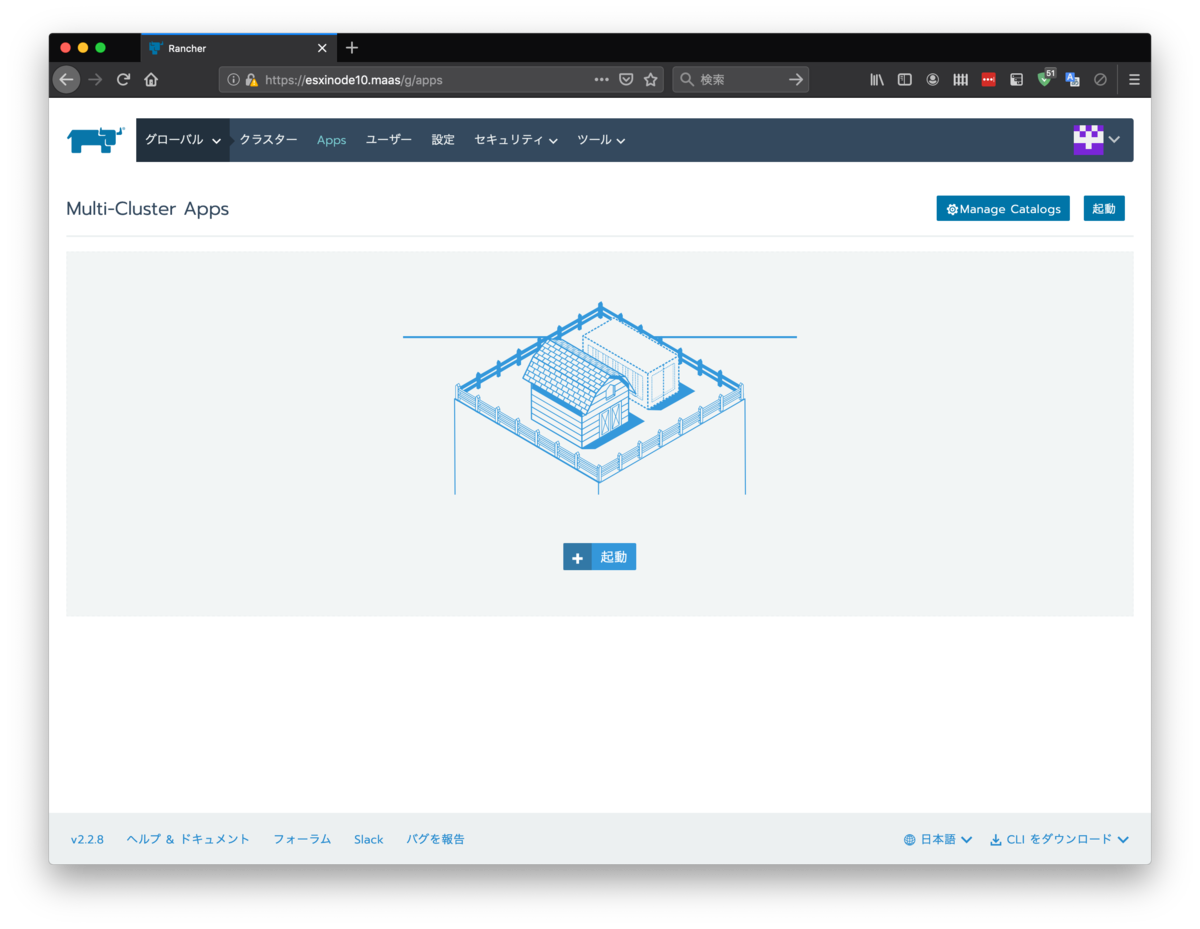Open the Firefox account icon
This screenshot has height=929, width=1200.
point(932,79)
